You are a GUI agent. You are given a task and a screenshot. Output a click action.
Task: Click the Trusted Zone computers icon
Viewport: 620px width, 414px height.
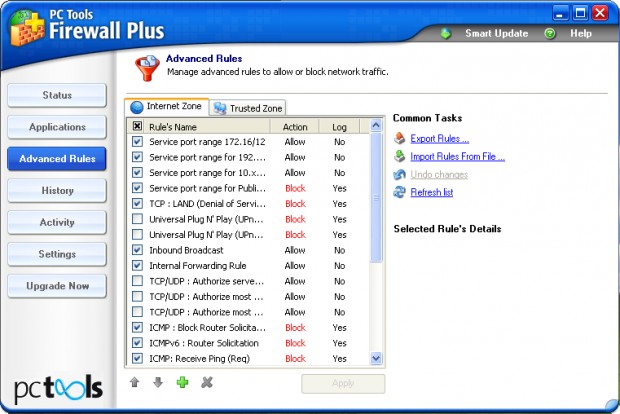pyautogui.click(x=219, y=108)
